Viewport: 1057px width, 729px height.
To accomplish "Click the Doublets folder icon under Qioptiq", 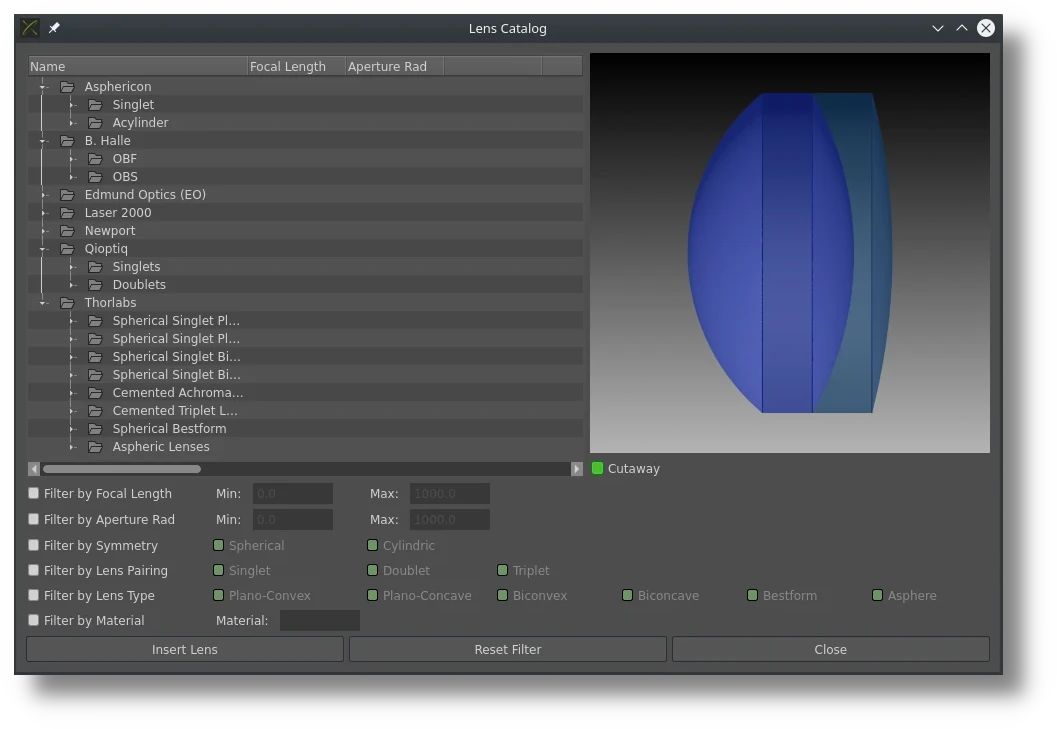I will pos(95,285).
